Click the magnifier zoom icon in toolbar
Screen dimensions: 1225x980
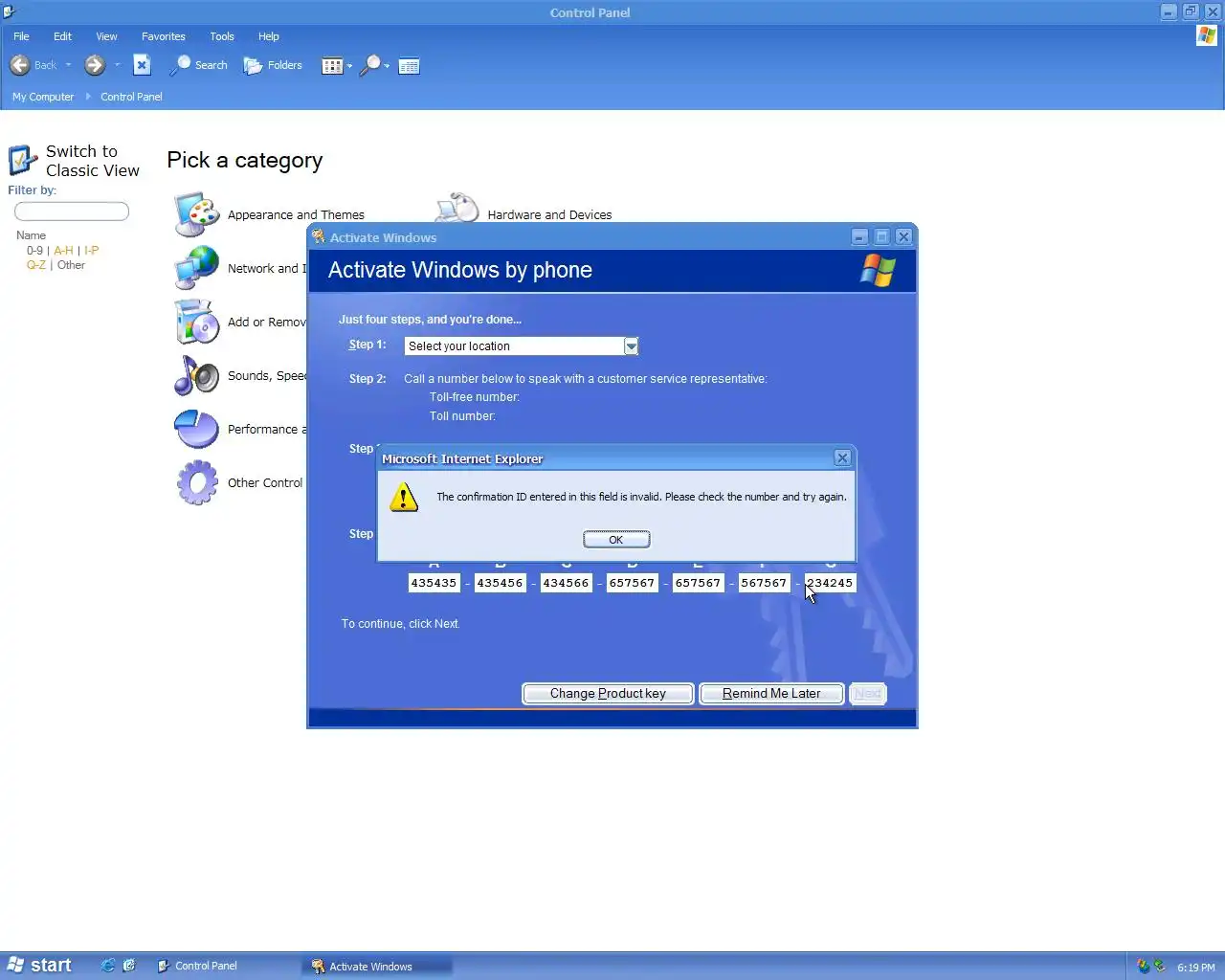pos(369,66)
